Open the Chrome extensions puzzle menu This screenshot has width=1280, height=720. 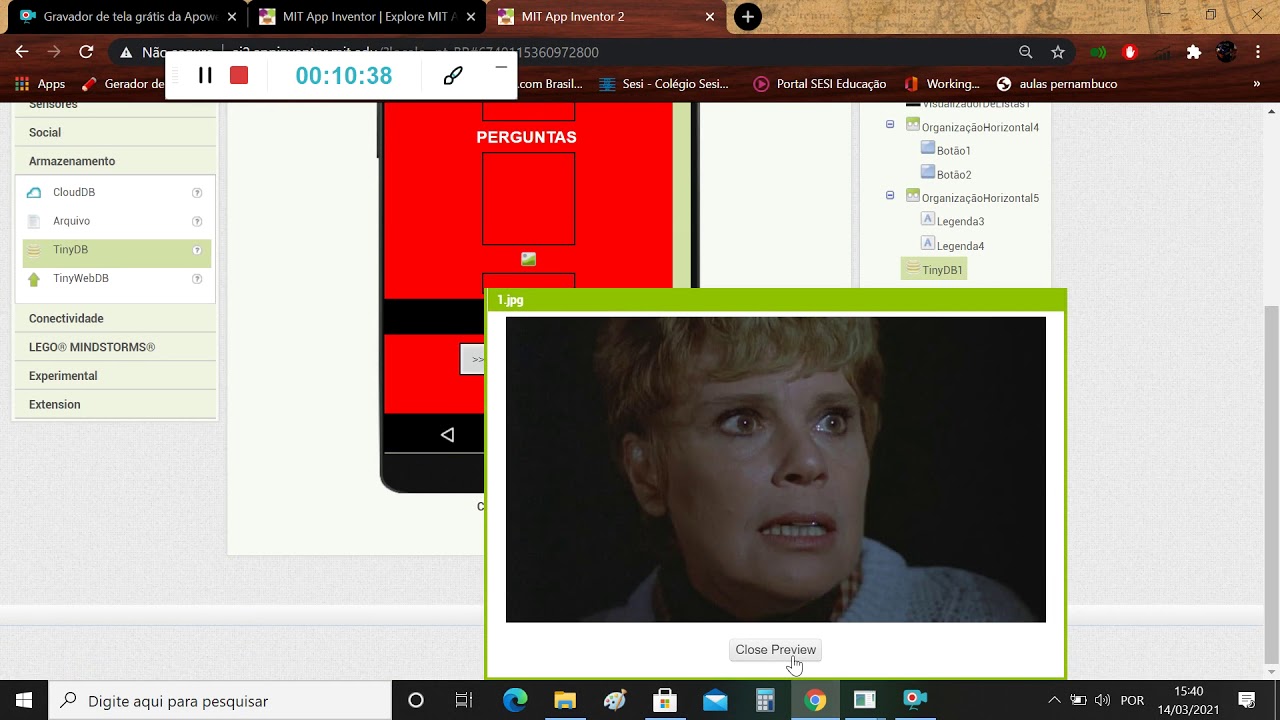(1193, 52)
